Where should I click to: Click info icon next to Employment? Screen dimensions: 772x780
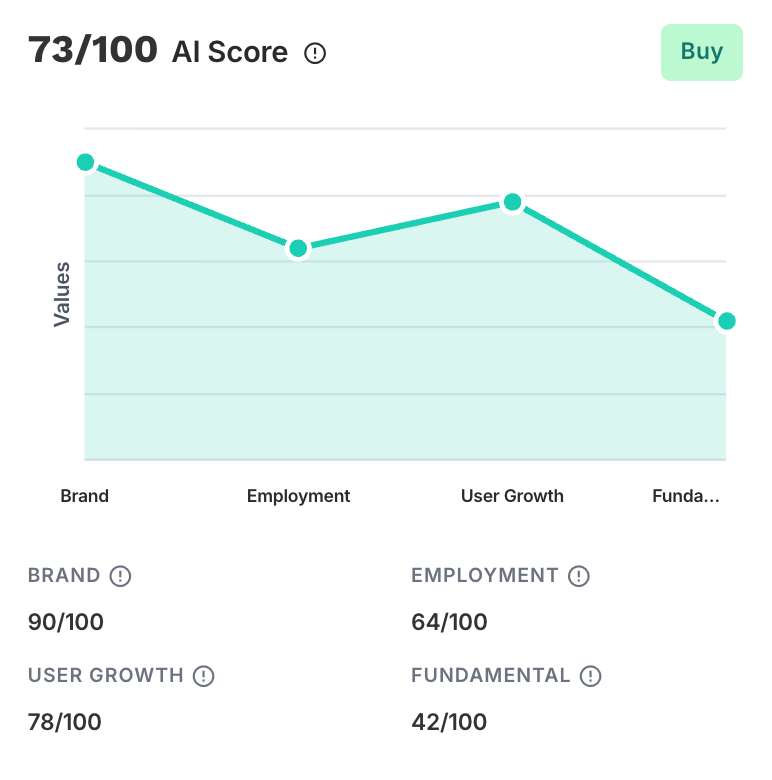[x=579, y=576]
